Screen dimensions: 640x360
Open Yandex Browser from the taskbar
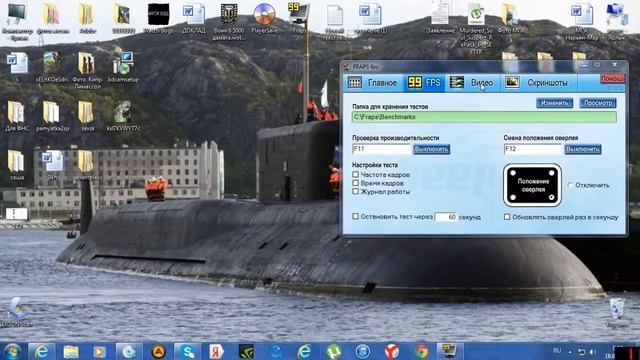click(x=392, y=351)
